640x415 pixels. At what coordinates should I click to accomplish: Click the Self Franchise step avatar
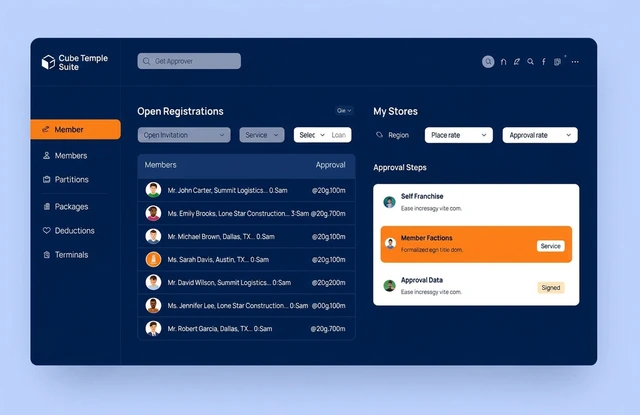coord(389,202)
